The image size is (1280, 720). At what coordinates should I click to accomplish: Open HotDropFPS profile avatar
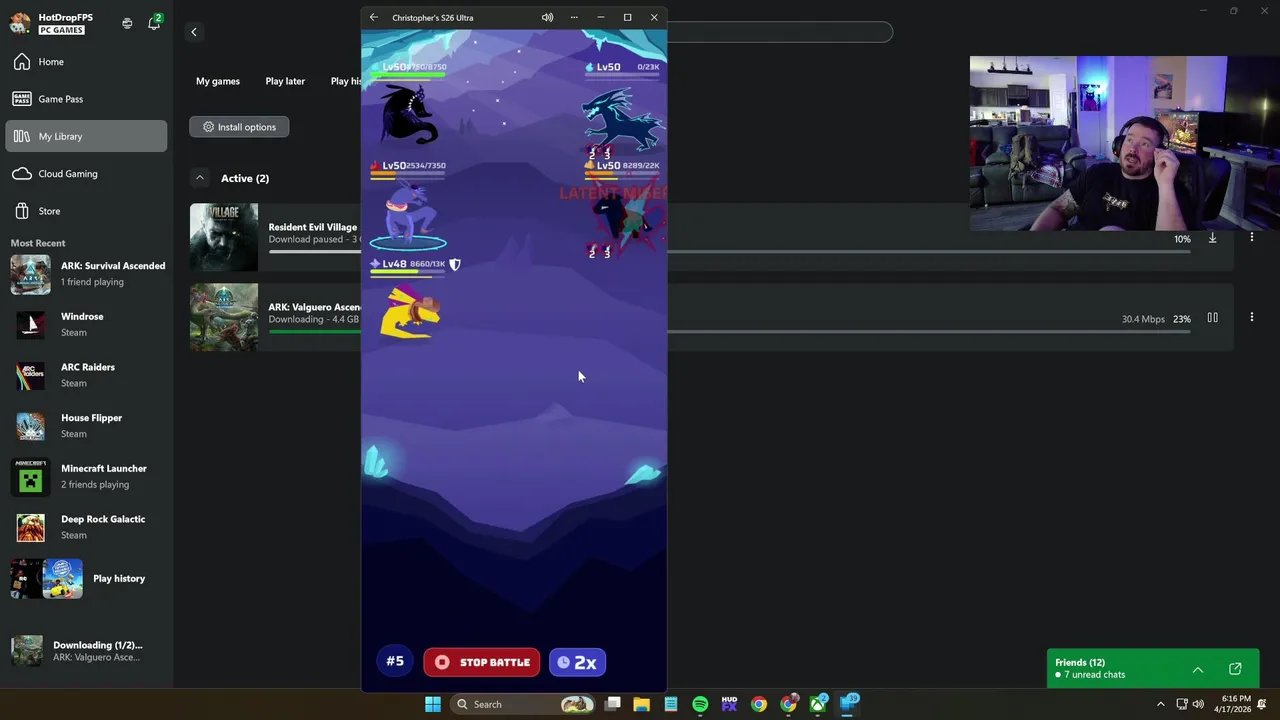point(20,23)
